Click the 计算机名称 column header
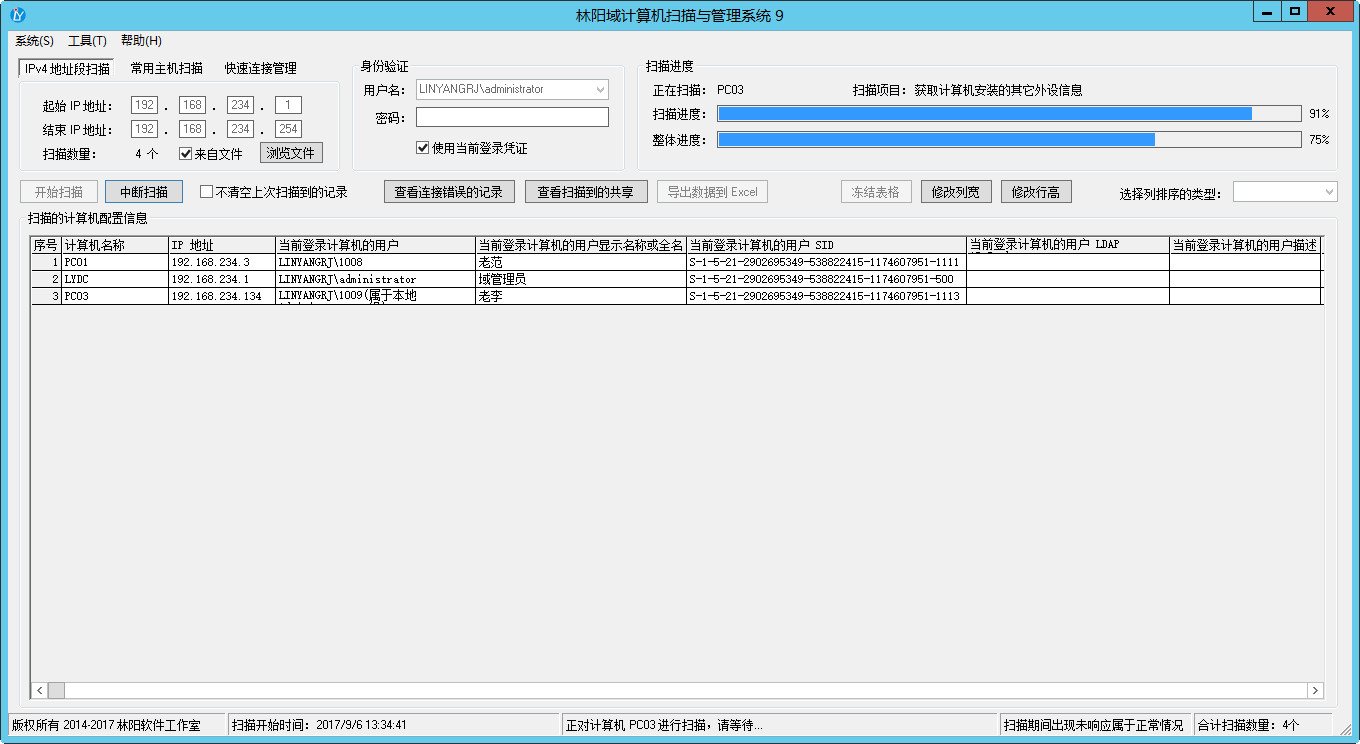This screenshot has width=1360, height=744. [115, 245]
